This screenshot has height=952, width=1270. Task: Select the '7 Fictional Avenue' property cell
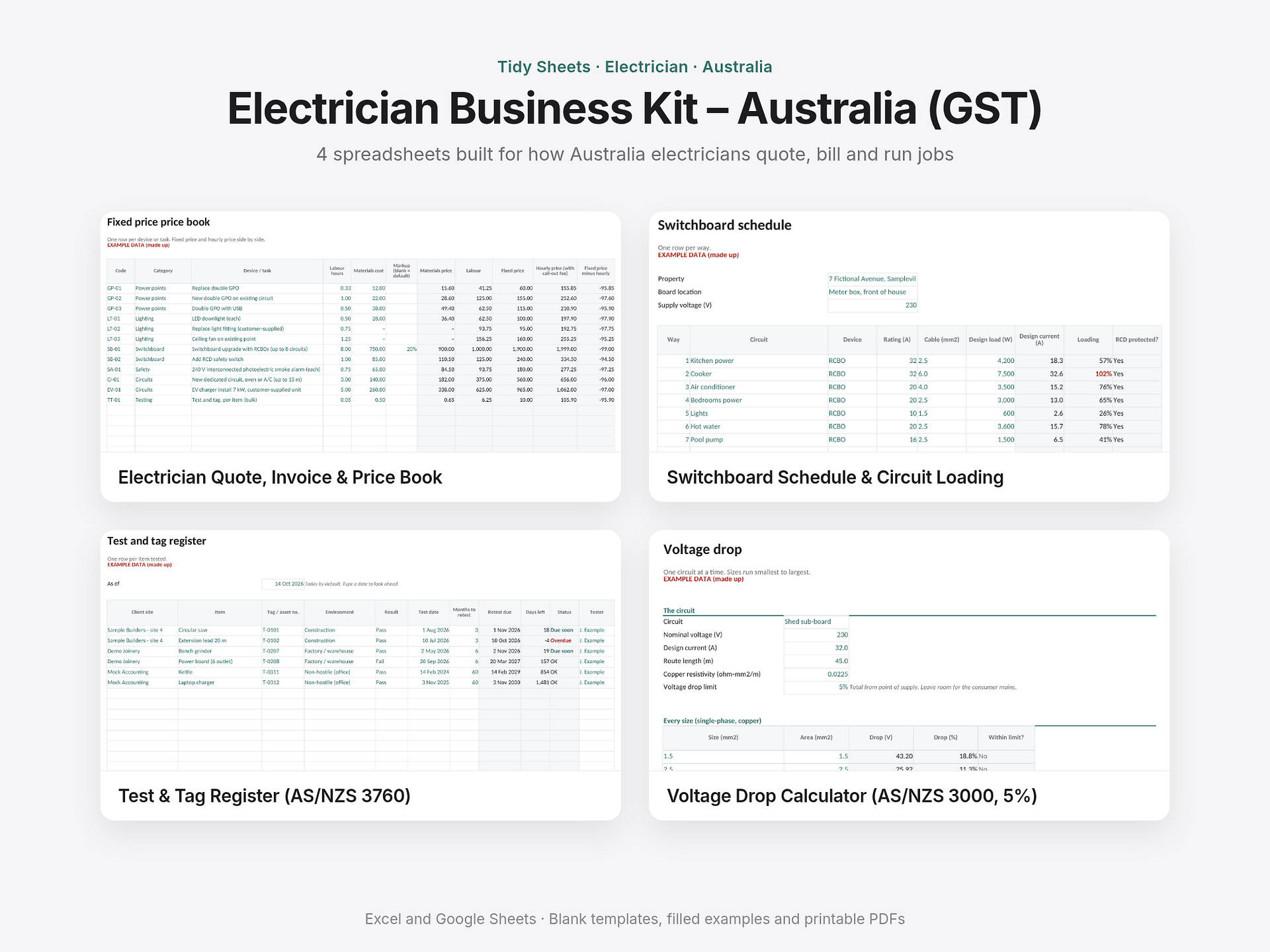click(872, 279)
